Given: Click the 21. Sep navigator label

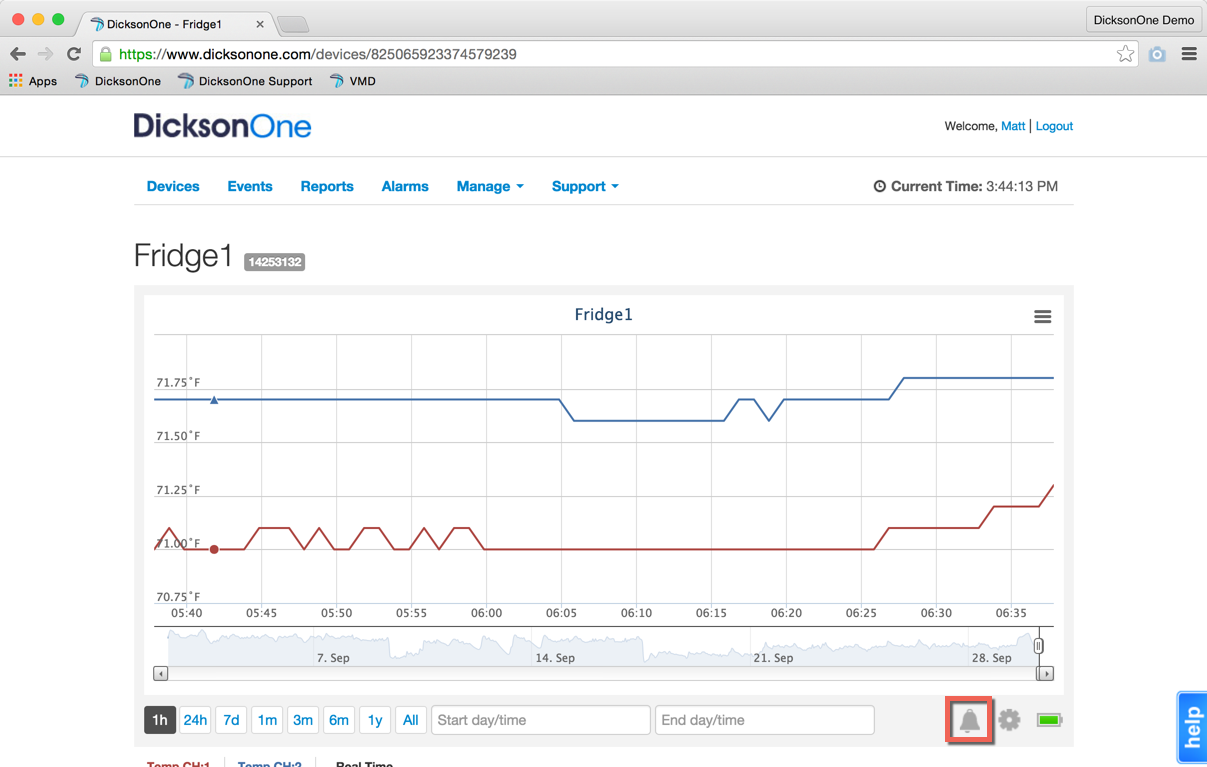Looking at the screenshot, I should (773, 658).
